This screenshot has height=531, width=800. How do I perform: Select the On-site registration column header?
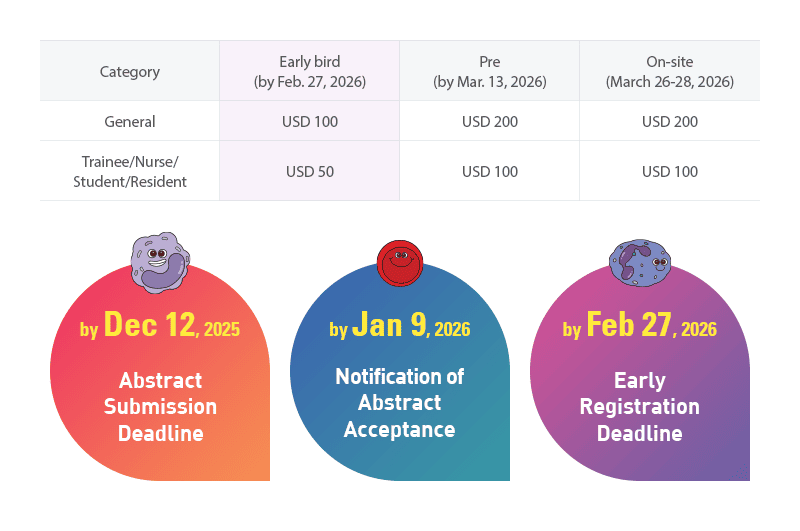[669, 71]
